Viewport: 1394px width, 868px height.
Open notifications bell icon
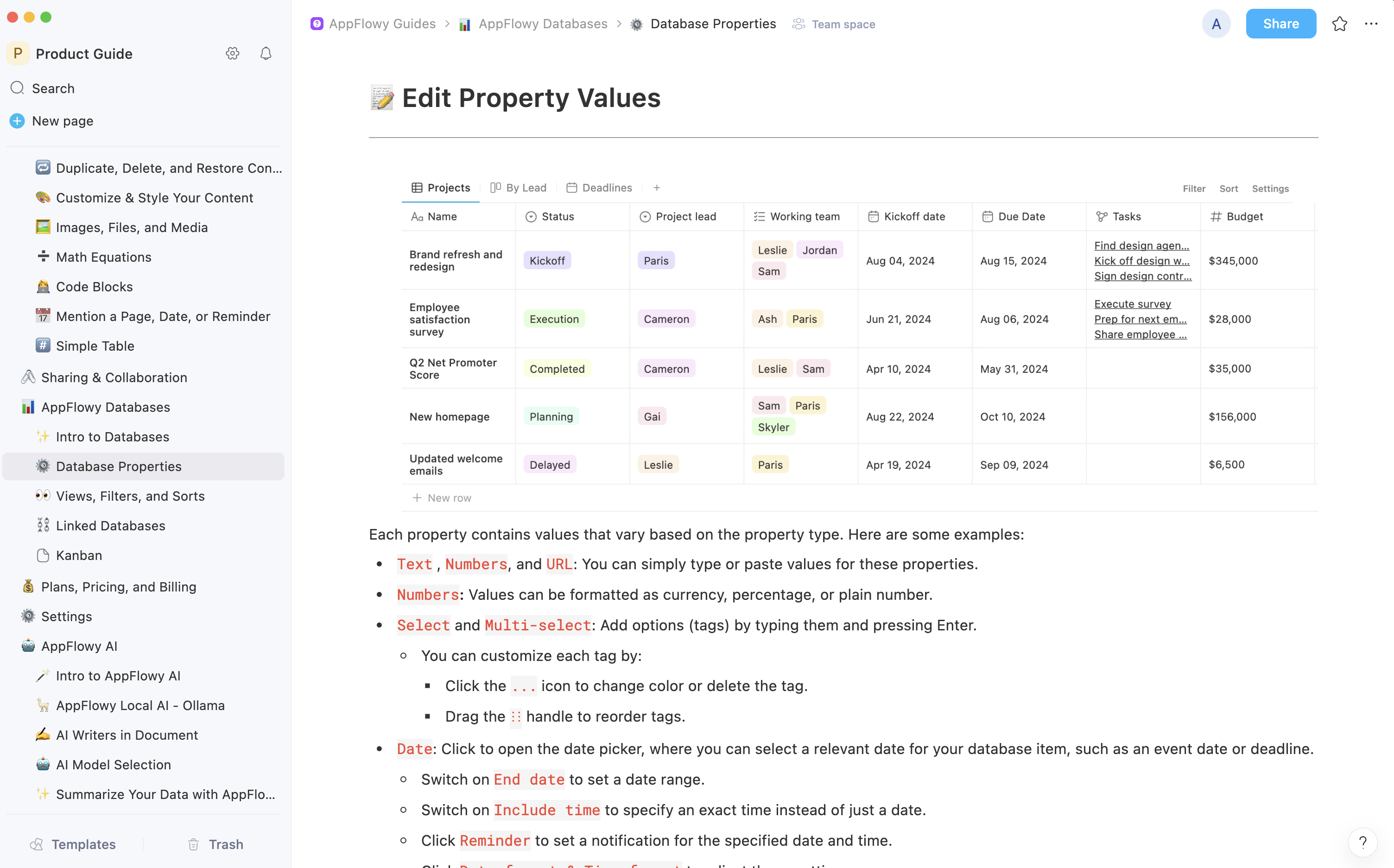coord(266,53)
